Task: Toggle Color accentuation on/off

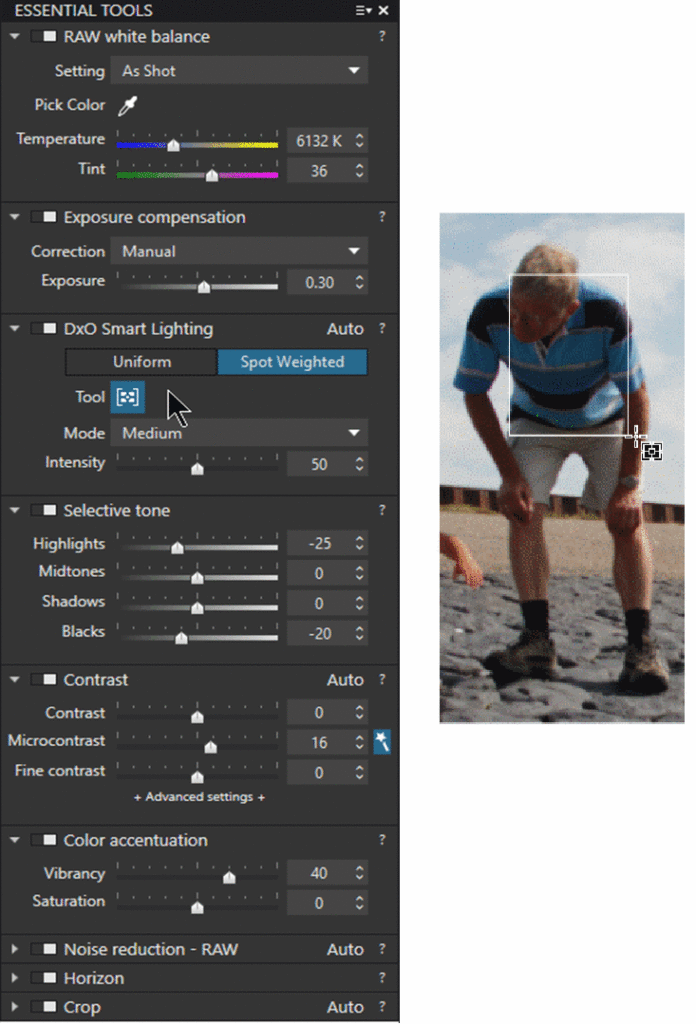Action: click(44, 840)
